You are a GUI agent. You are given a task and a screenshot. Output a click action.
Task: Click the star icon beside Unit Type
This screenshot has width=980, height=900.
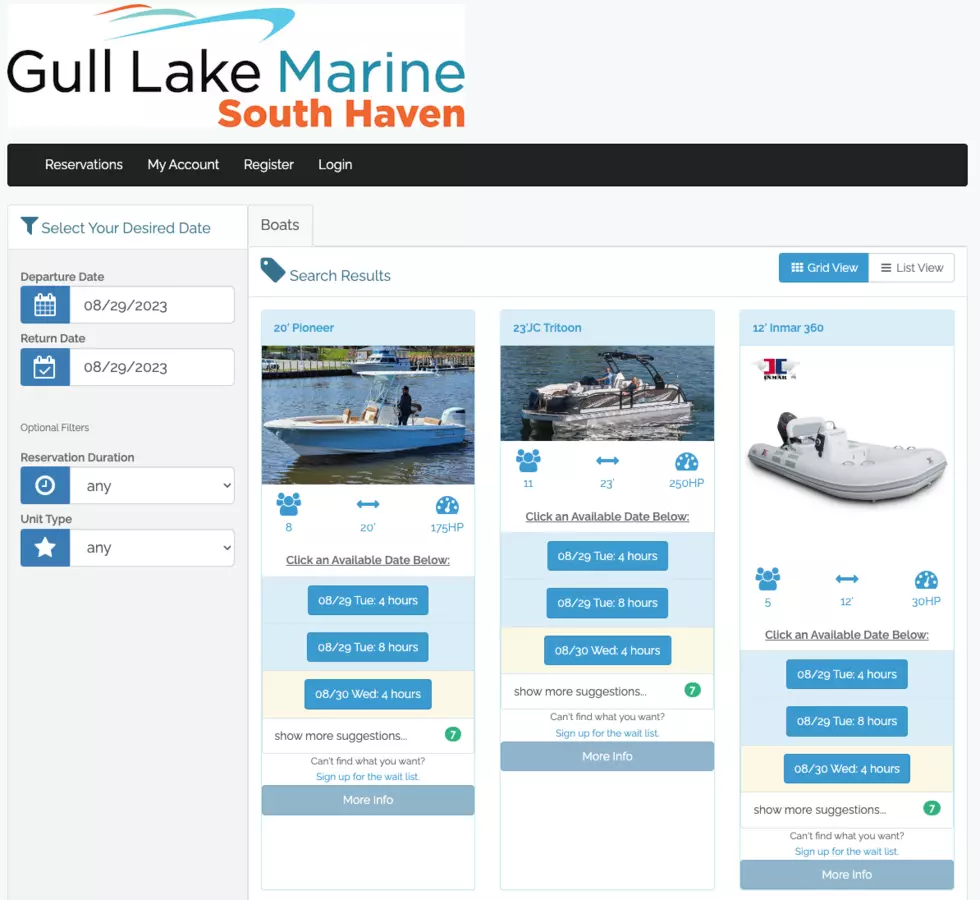[45, 548]
